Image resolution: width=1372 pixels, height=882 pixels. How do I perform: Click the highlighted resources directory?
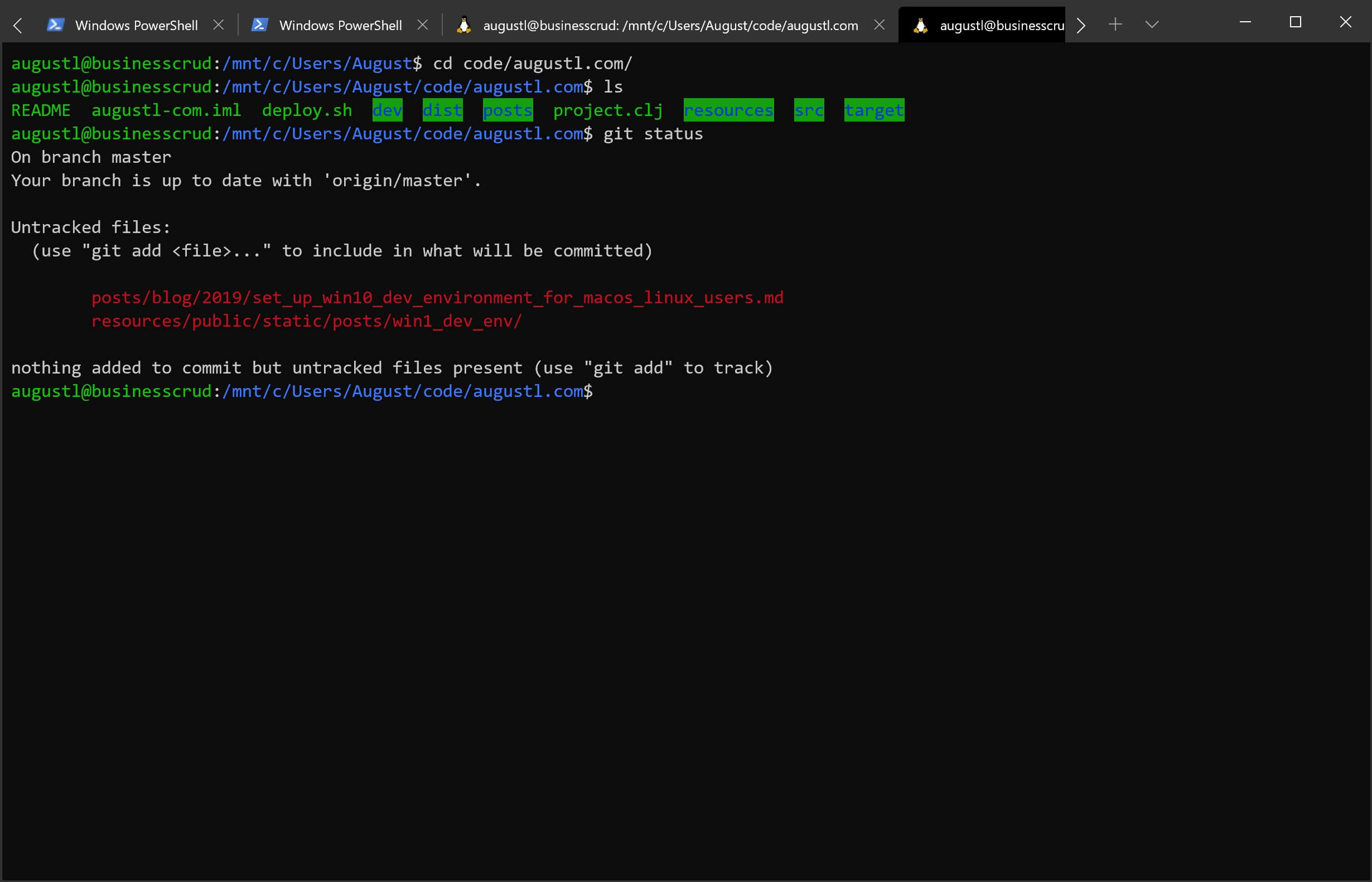[x=729, y=110]
